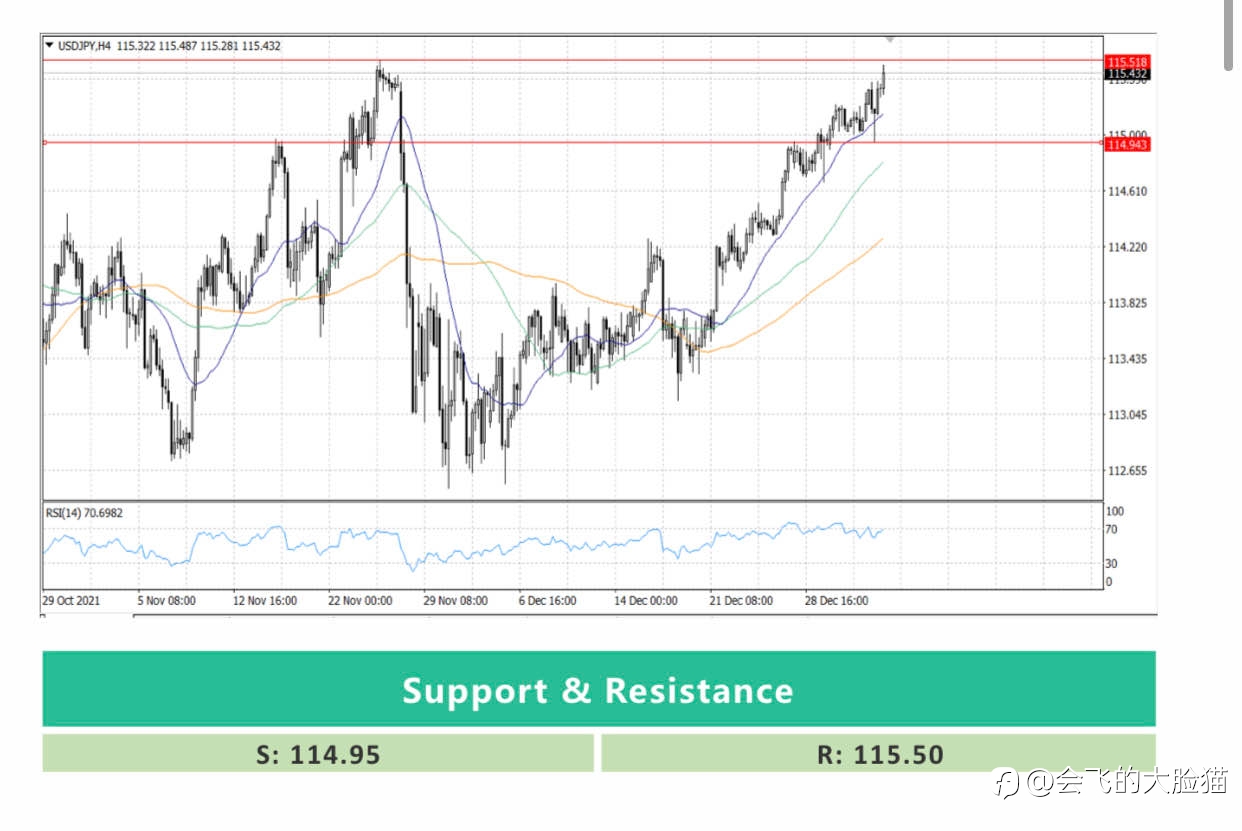This screenshot has height=831, width=1242.
Task: Click the RSI scale value 100
Action: pos(1115,511)
